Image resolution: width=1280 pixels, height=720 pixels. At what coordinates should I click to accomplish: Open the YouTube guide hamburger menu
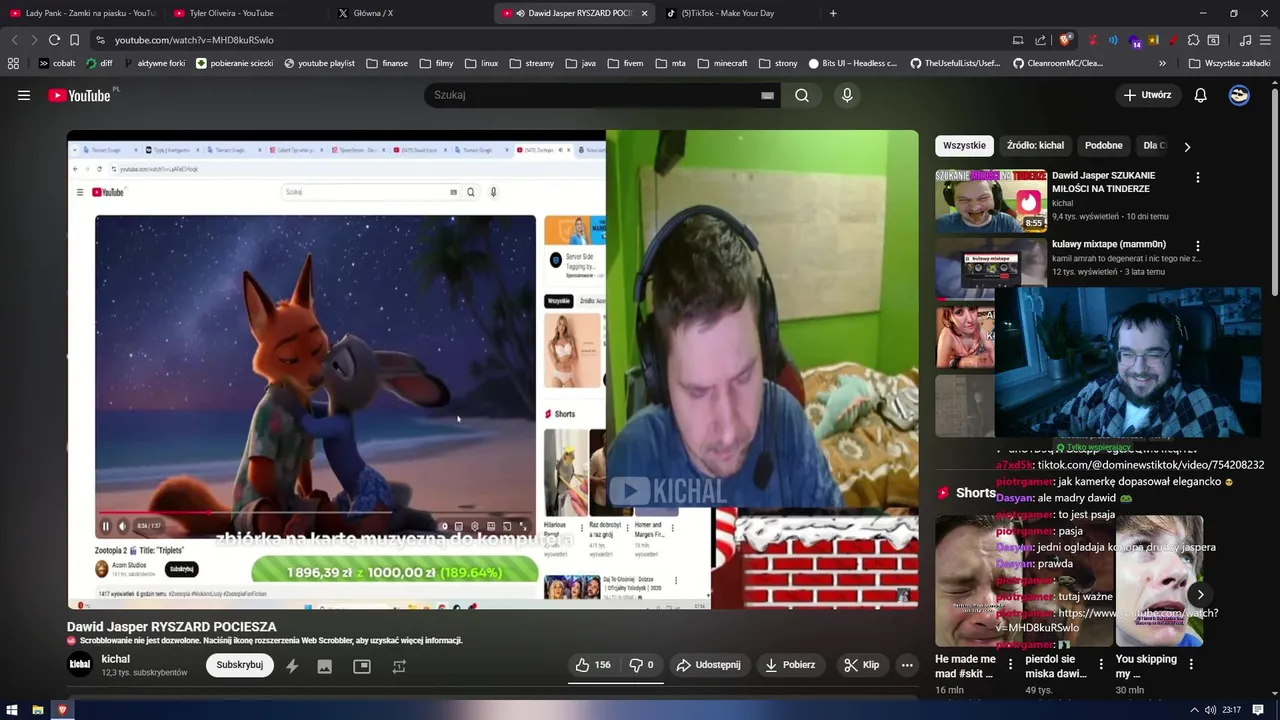pyautogui.click(x=24, y=95)
